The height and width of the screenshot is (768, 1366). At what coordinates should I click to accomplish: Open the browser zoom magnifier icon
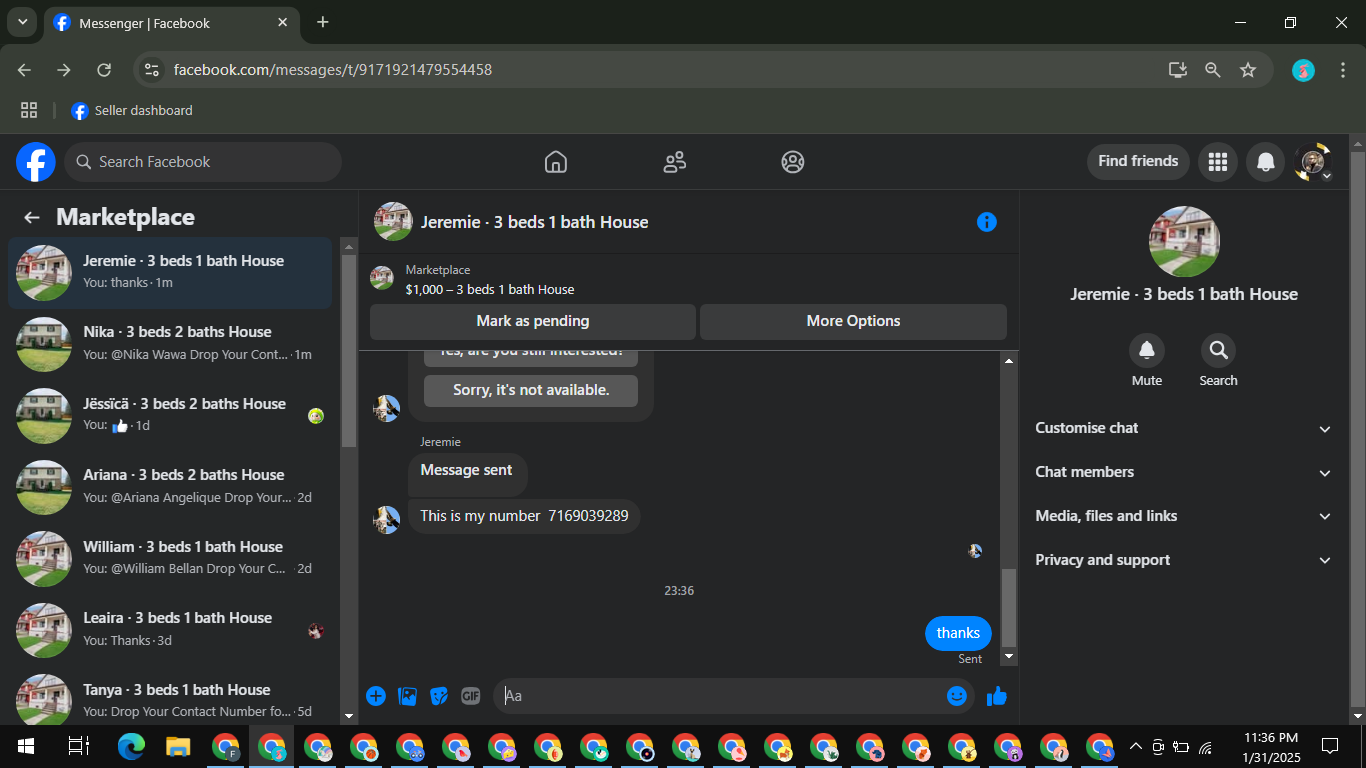pyautogui.click(x=1213, y=70)
